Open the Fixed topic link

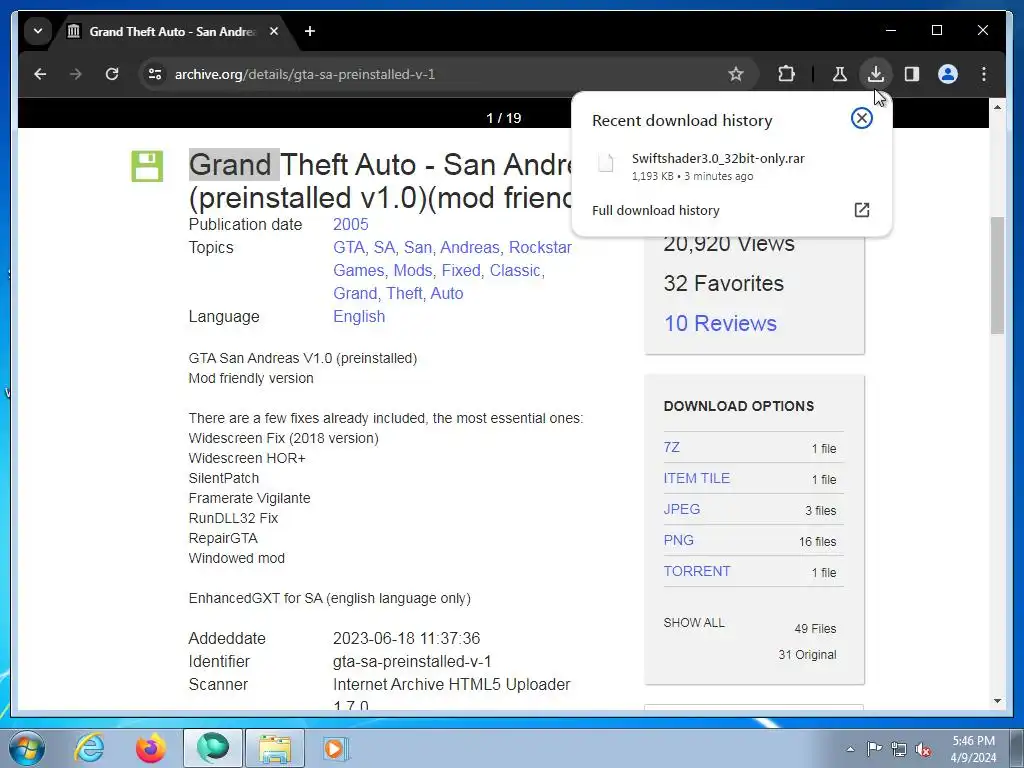pyautogui.click(x=461, y=270)
